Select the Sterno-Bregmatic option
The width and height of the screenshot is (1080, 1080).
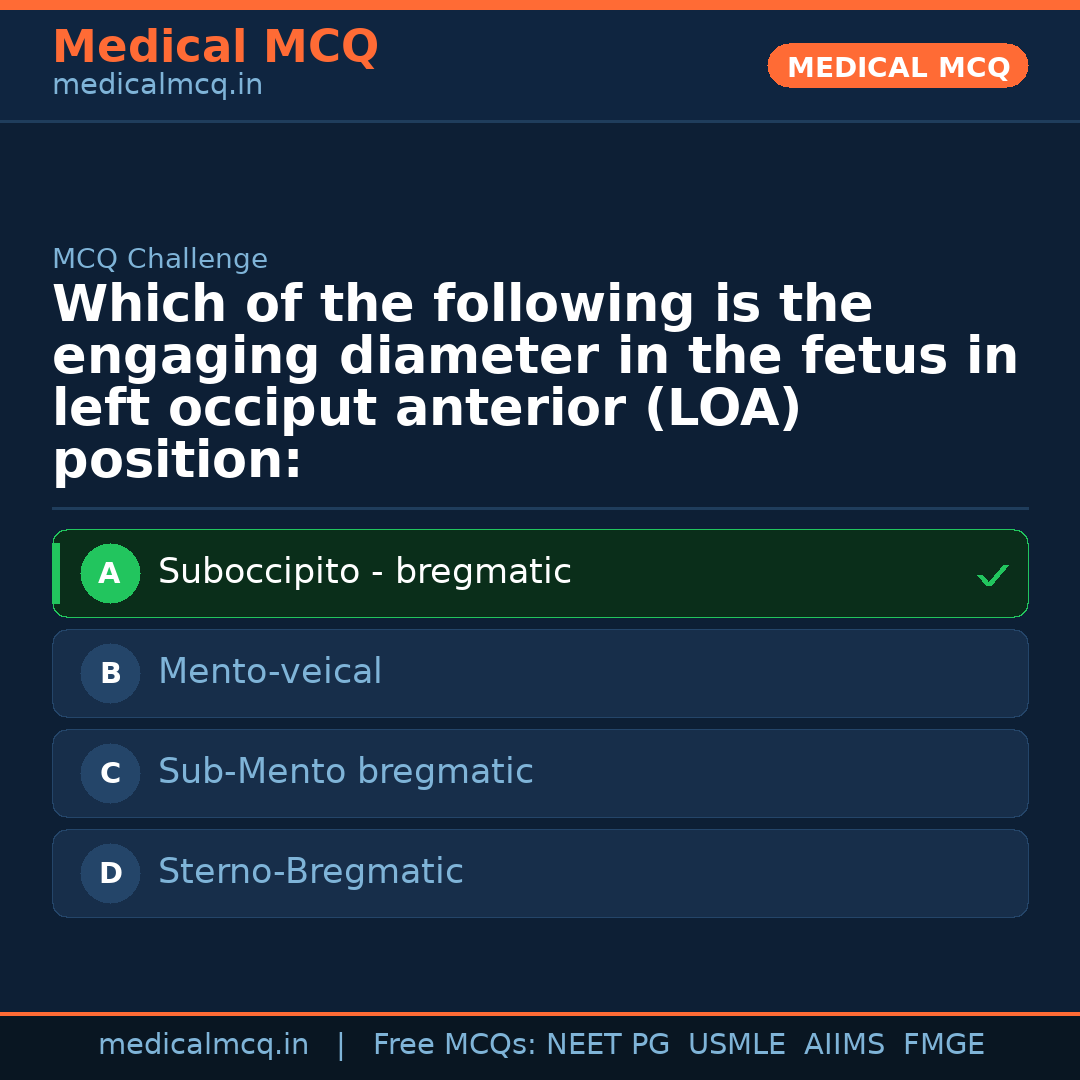(310, 872)
